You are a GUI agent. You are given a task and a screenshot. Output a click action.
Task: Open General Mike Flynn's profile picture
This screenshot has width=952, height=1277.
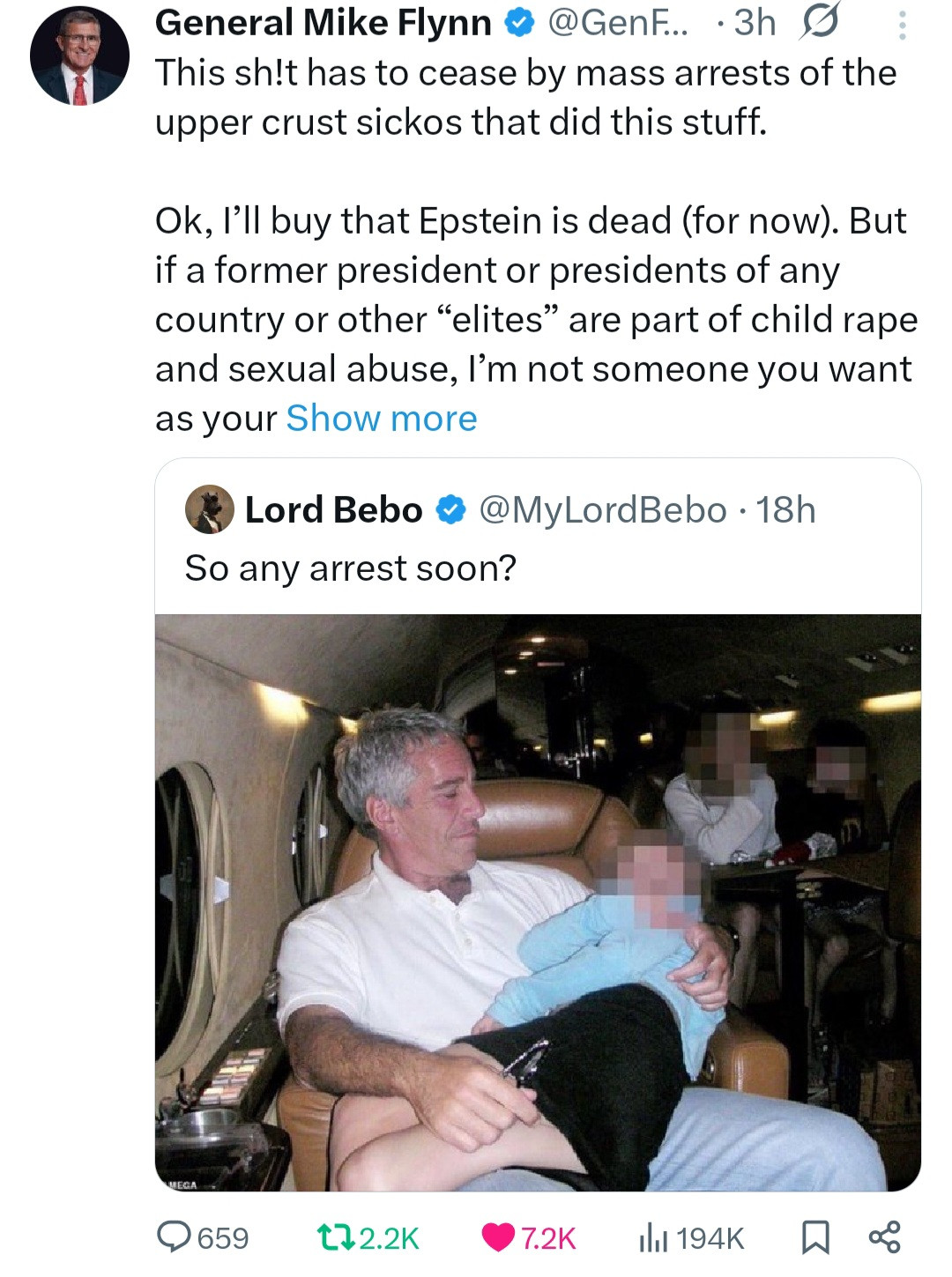click(79, 56)
